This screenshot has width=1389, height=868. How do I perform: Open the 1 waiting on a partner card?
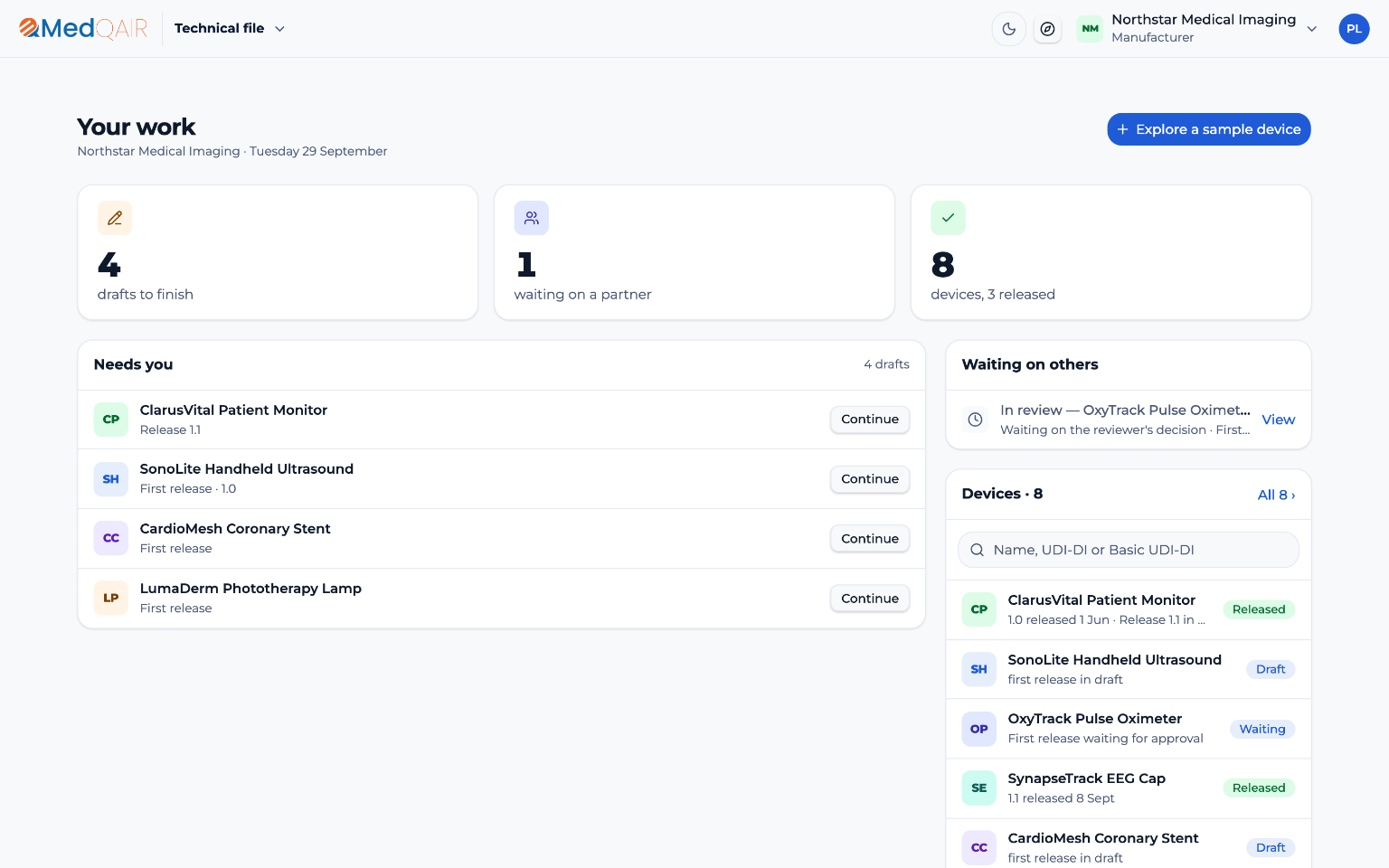694,252
